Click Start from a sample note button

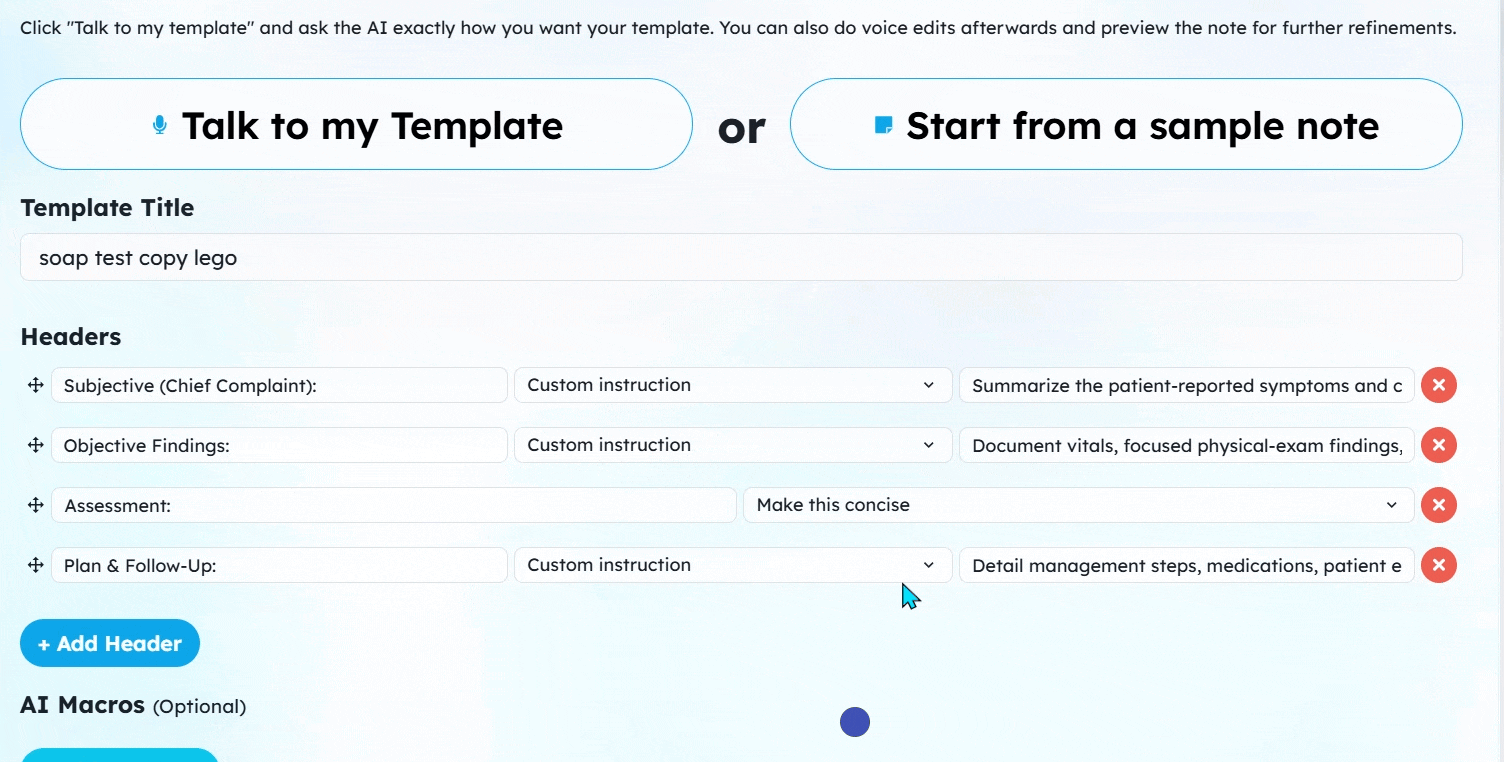coord(1126,124)
